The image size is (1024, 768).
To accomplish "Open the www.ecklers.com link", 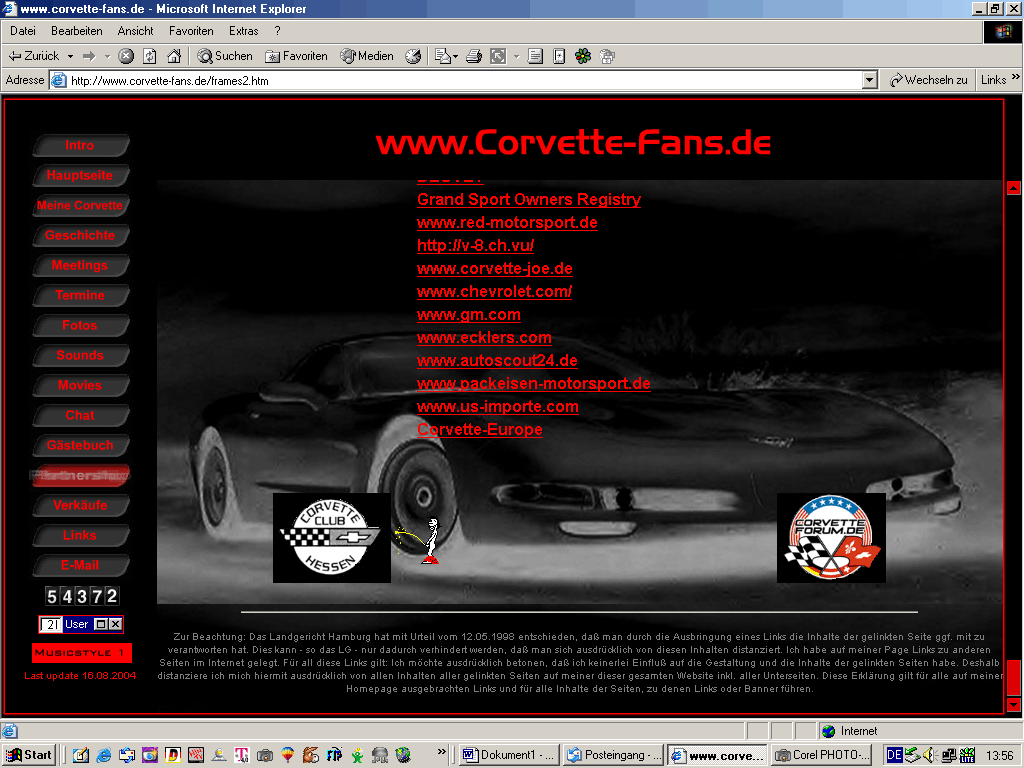I will pyautogui.click(x=485, y=338).
